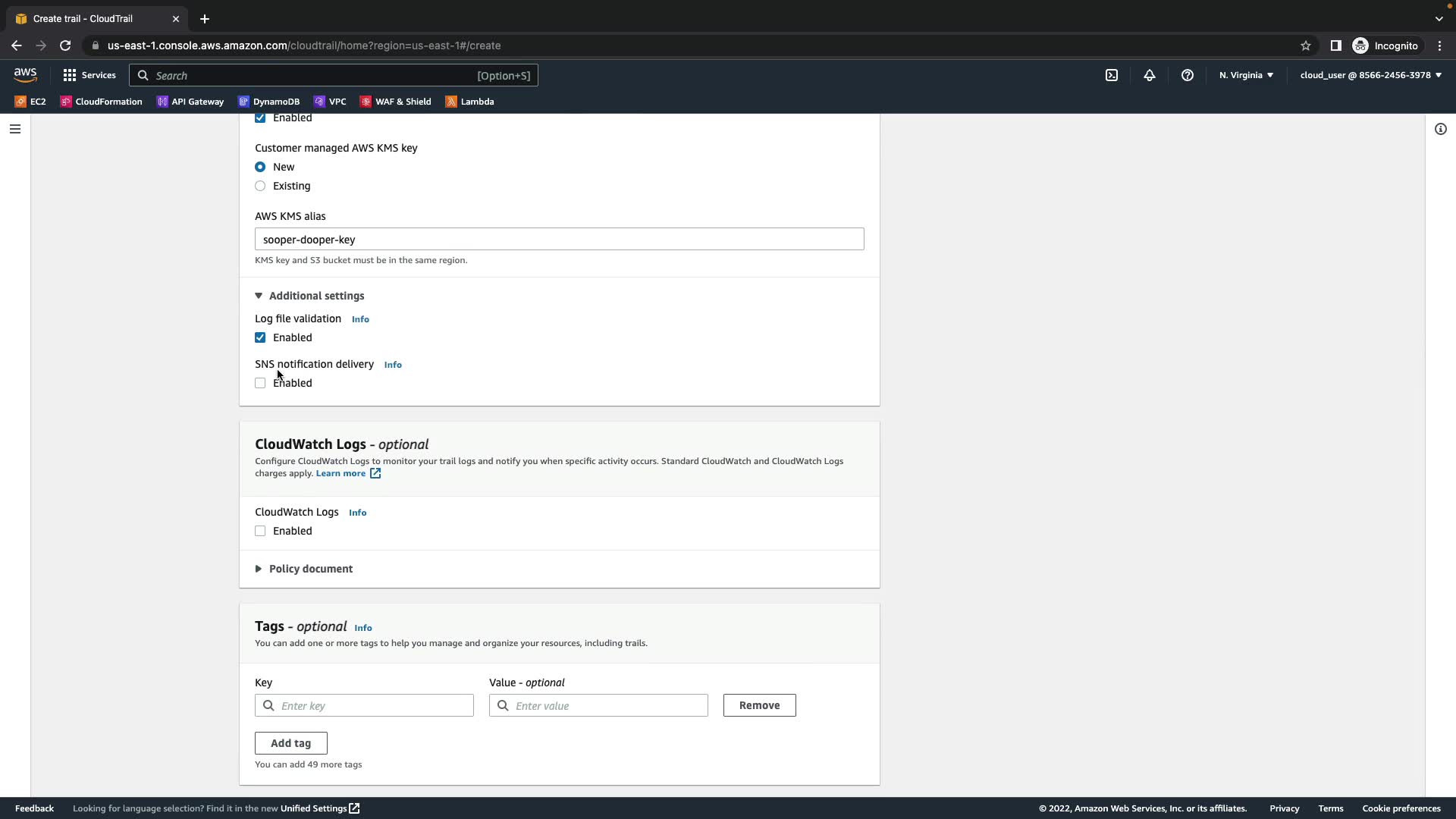1456x819 pixels.
Task: Open DynamoDB bookmark shortcut
Action: pos(269,102)
